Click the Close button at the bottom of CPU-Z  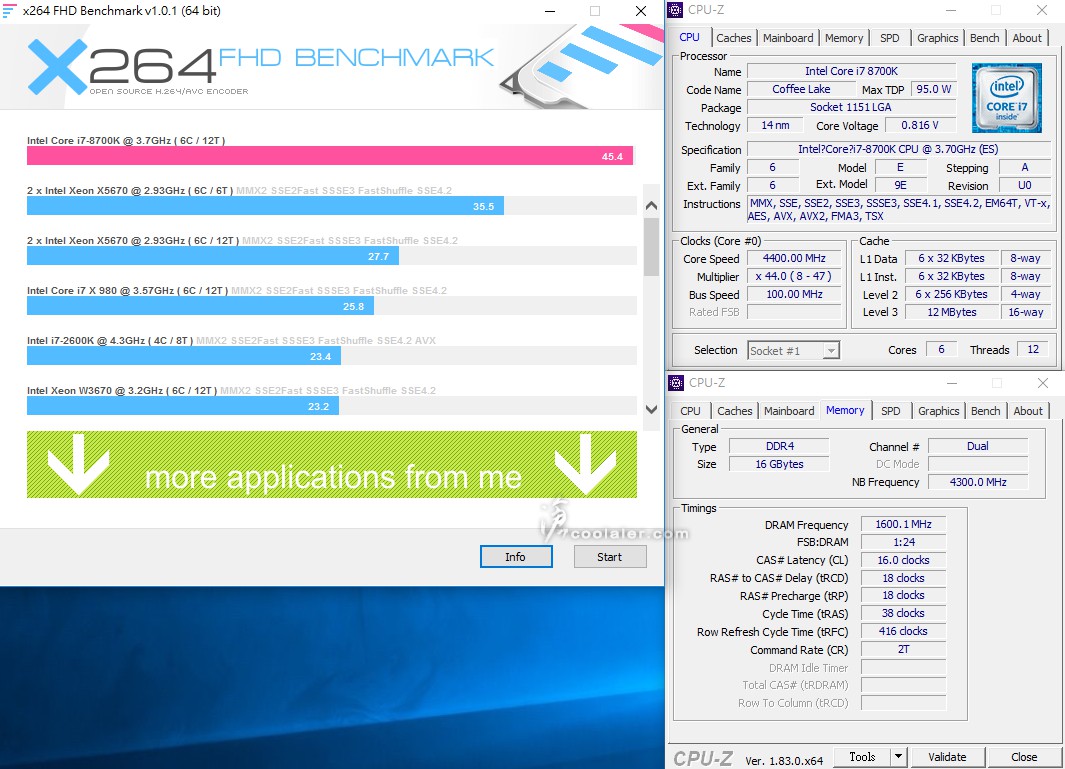pyautogui.click(x=1024, y=757)
